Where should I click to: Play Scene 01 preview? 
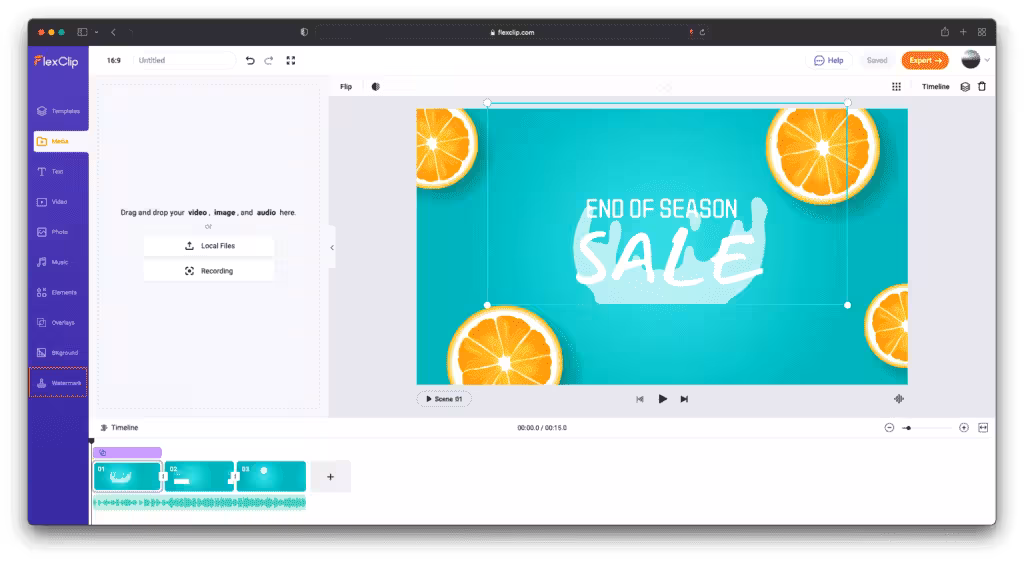pyautogui.click(x=444, y=399)
